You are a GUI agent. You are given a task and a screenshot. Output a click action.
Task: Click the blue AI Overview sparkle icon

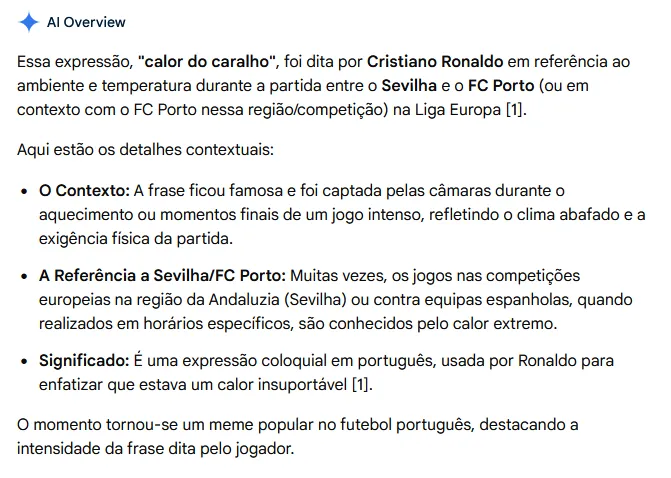(29, 22)
